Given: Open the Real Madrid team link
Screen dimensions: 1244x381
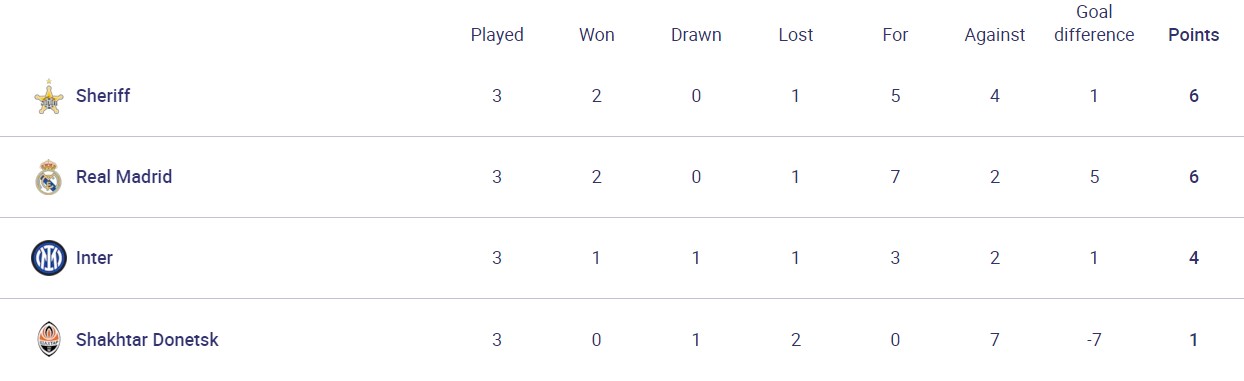Looking at the screenshot, I should (x=124, y=177).
